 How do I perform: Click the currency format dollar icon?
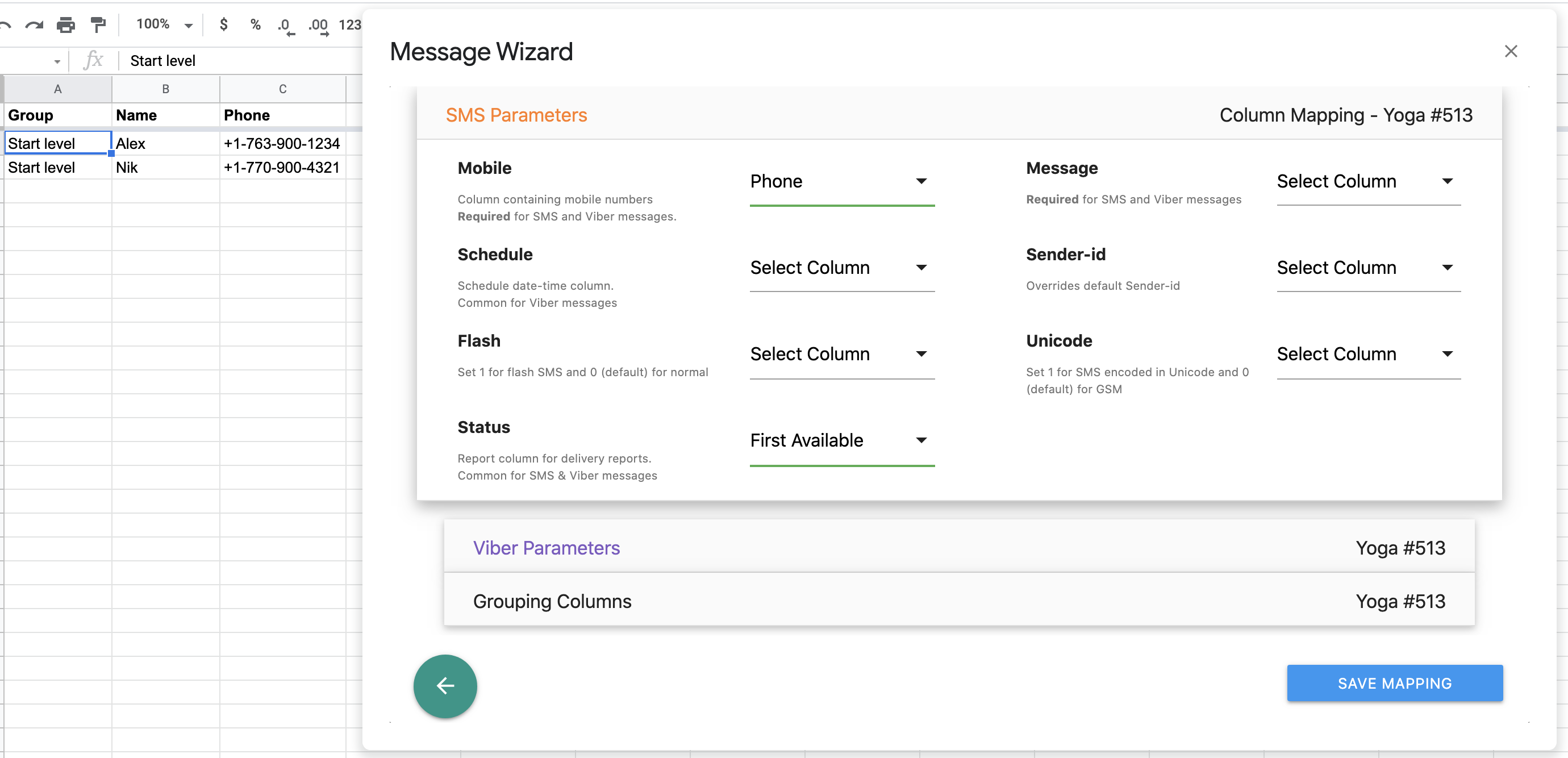tap(224, 25)
